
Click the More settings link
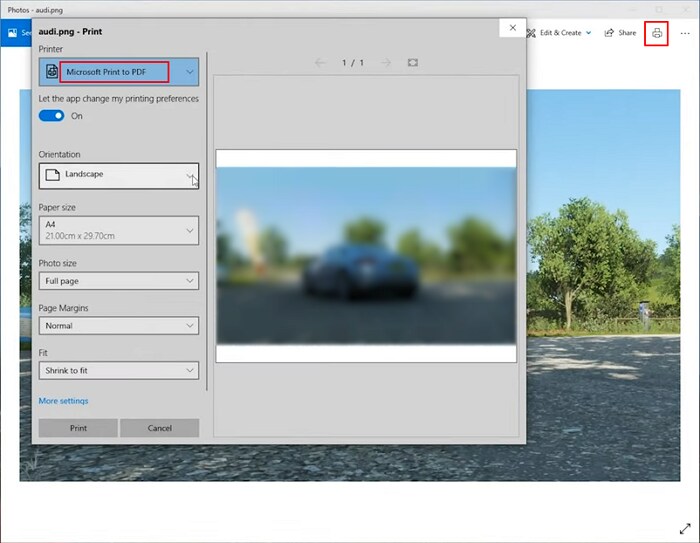(63, 401)
